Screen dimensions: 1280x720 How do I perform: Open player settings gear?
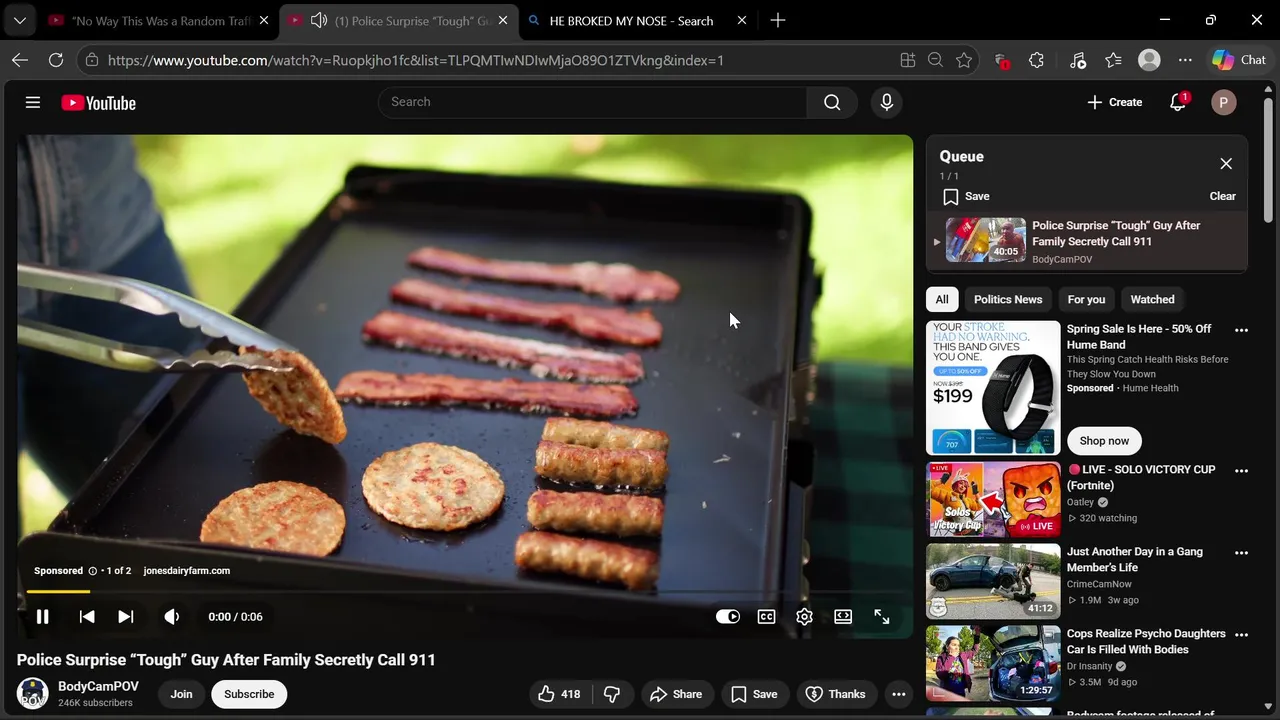804,617
